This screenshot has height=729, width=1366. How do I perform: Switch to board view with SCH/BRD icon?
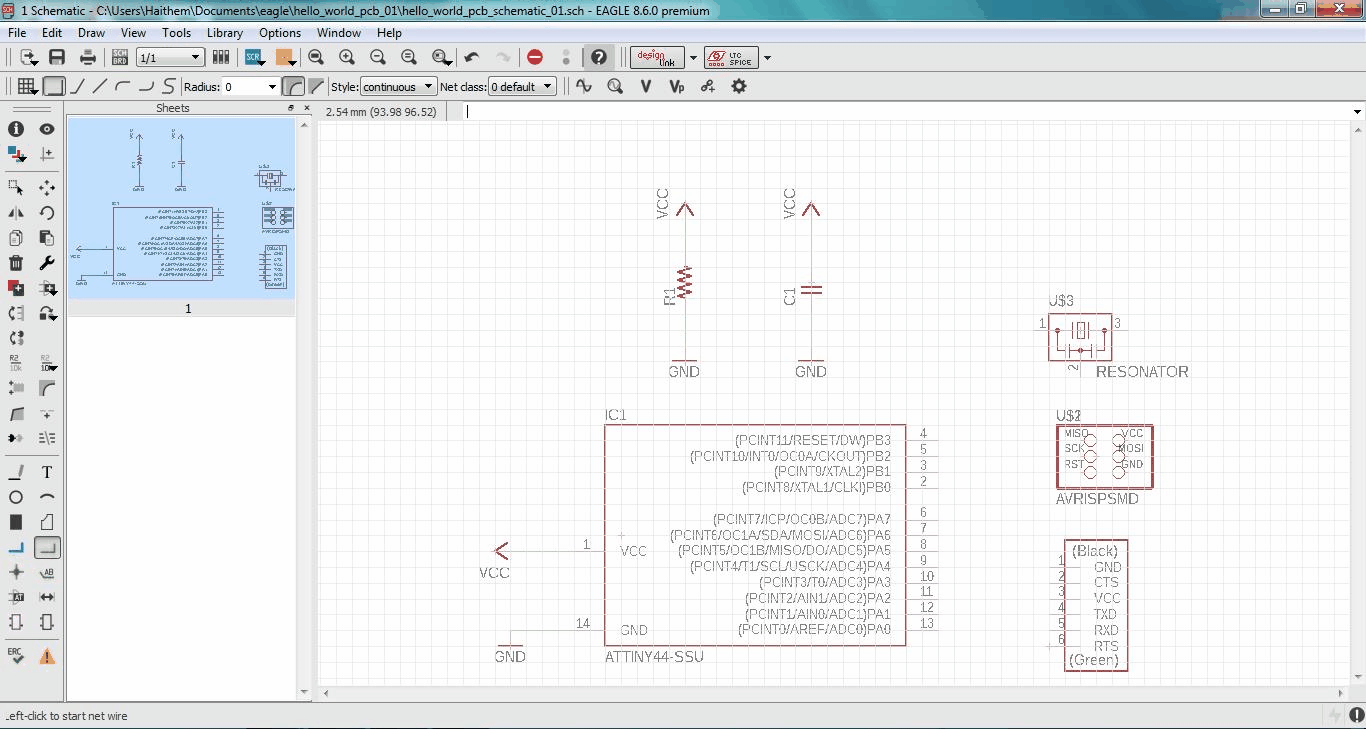click(x=120, y=58)
